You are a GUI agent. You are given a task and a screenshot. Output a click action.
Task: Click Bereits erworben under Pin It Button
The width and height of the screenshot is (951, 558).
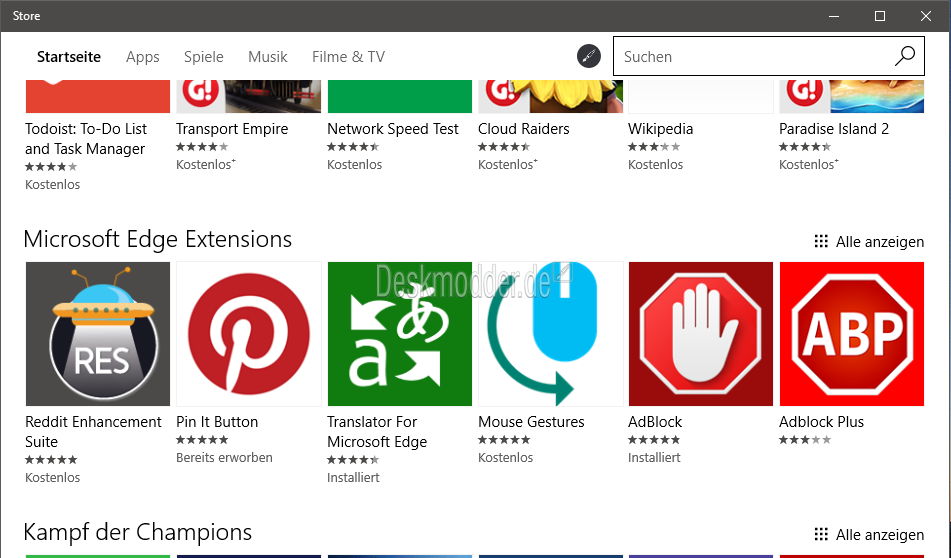pyautogui.click(x=224, y=457)
